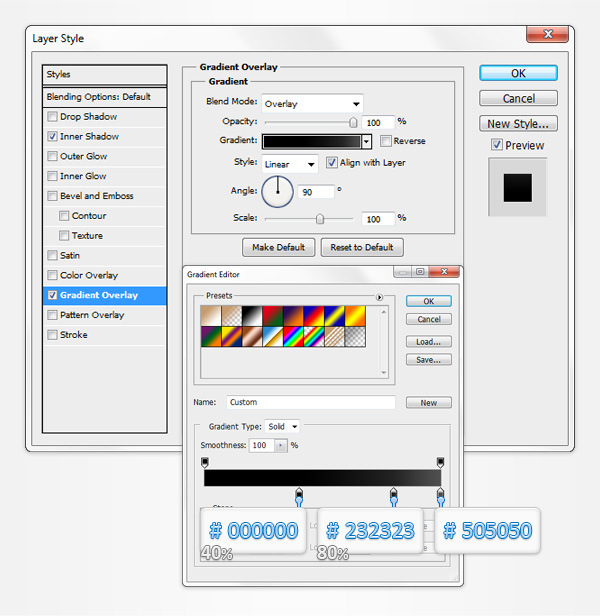Open the Blend Mode dropdown
600x616 pixels.
pyautogui.click(x=311, y=103)
